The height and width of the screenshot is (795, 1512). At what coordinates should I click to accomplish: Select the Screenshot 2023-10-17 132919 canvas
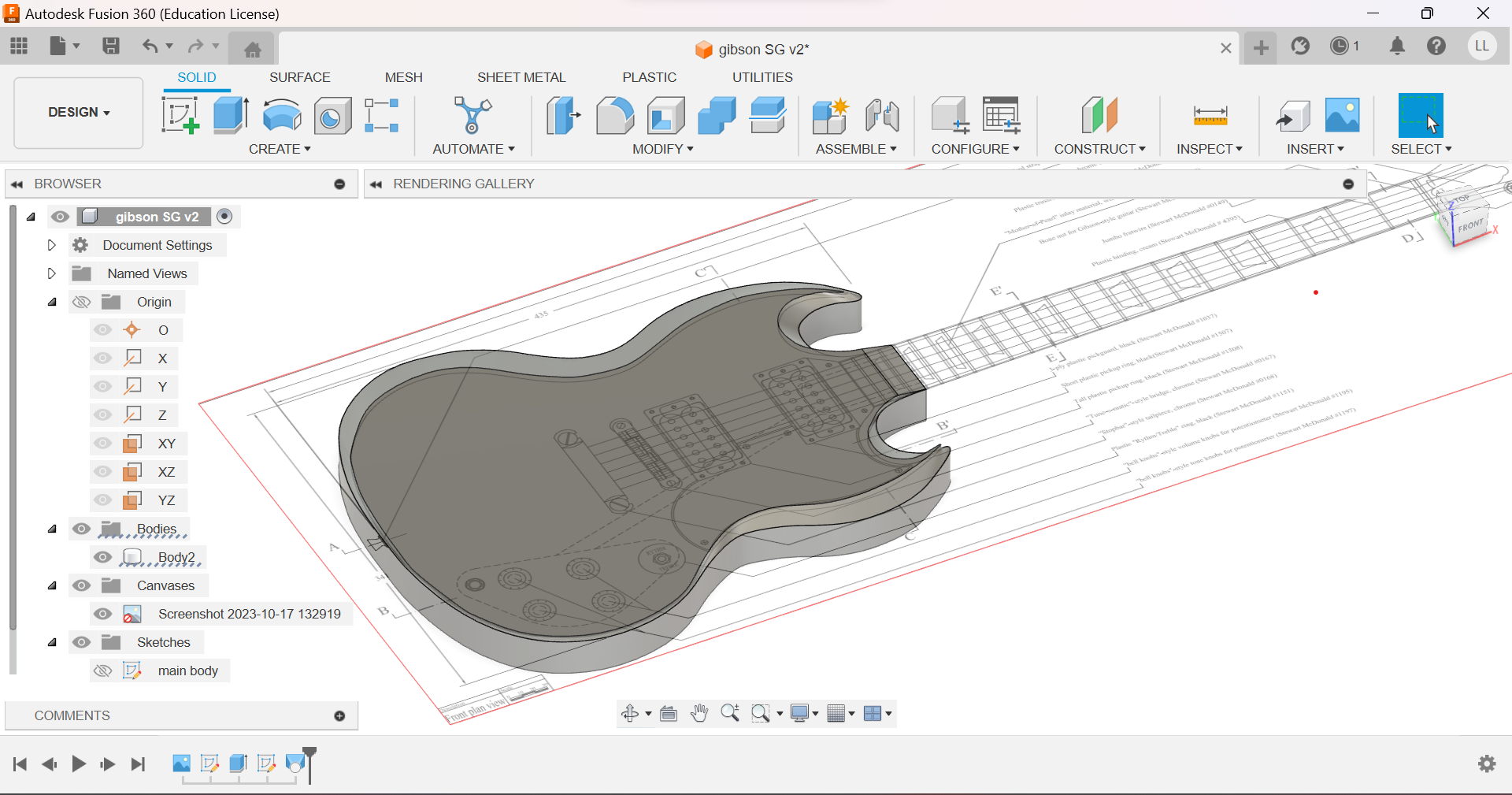click(249, 614)
